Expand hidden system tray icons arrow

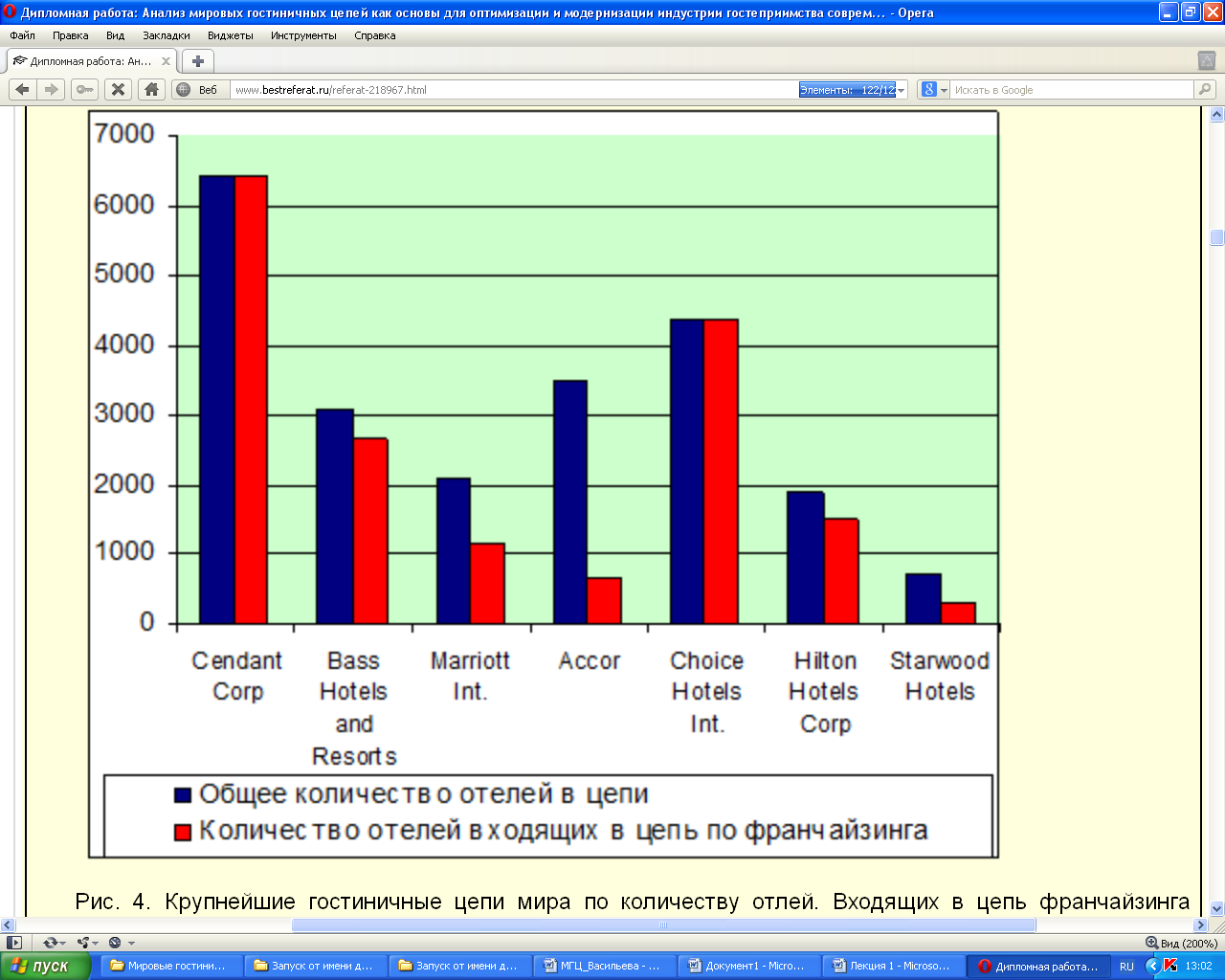1152,966
